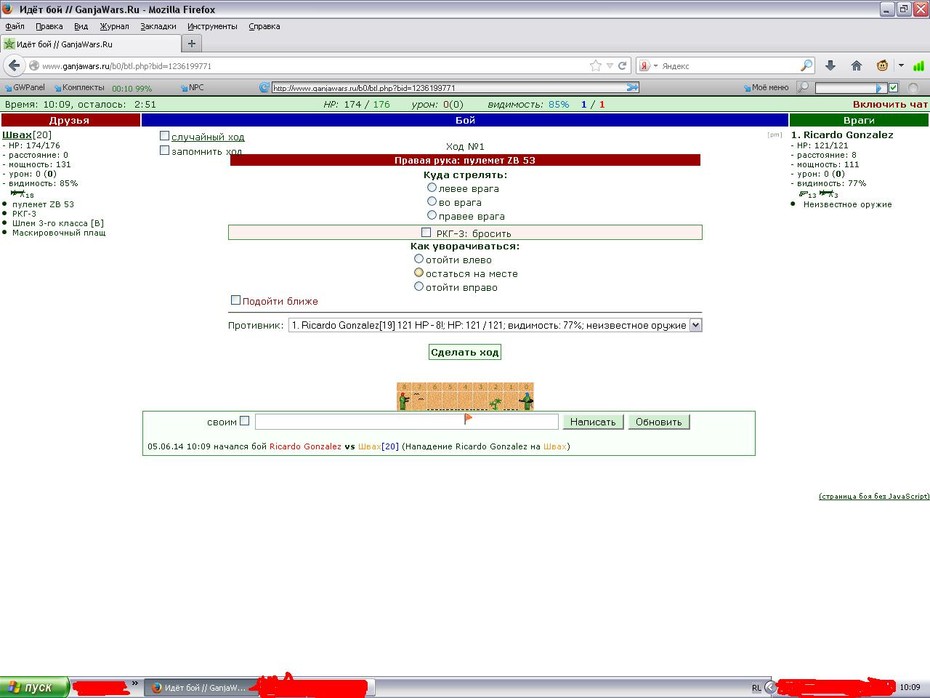Click the green signal bars icon

(918, 66)
